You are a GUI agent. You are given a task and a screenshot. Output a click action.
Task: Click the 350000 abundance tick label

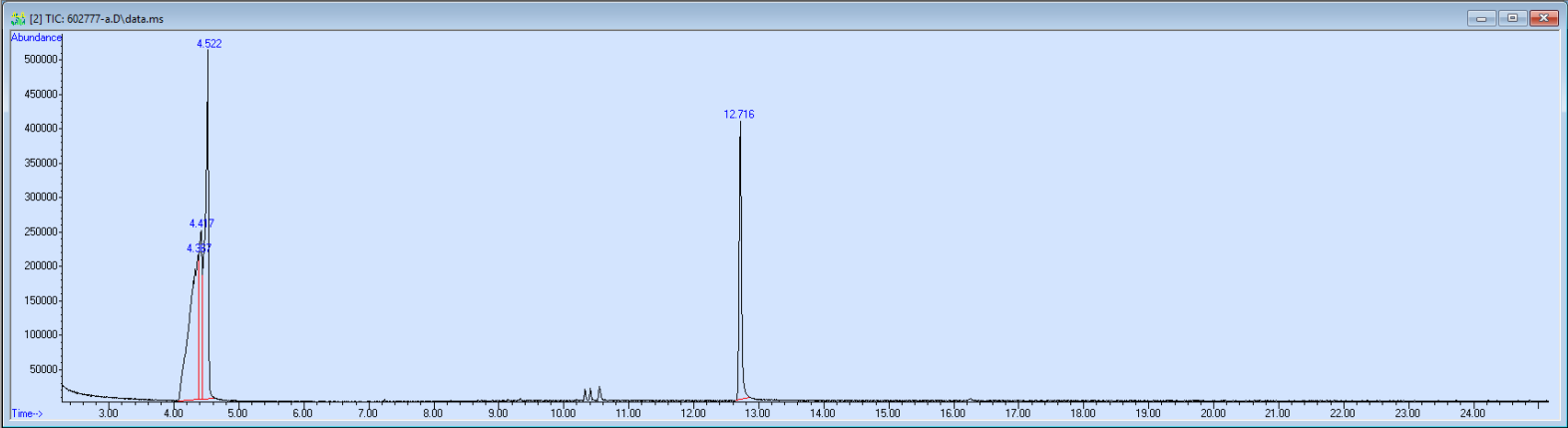(x=41, y=164)
